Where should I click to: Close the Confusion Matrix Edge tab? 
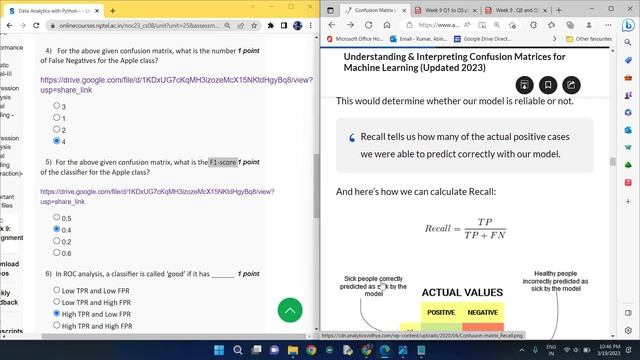coord(404,10)
